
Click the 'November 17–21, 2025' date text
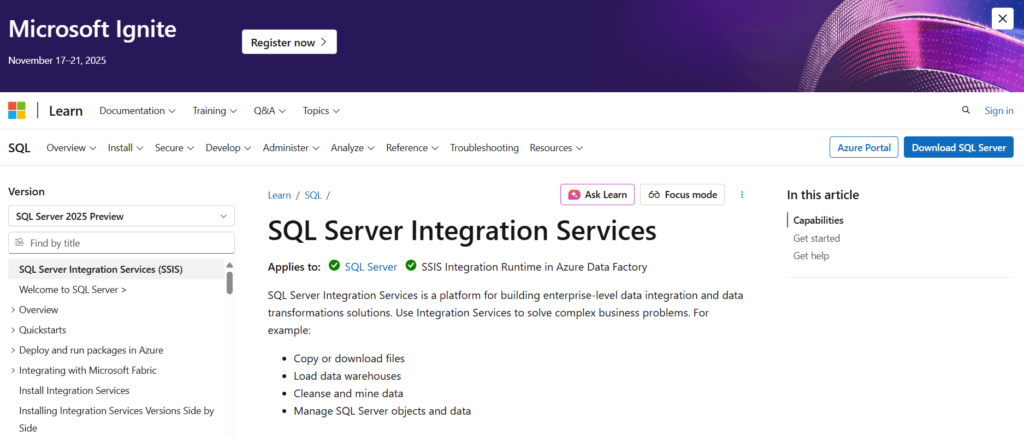57,60
